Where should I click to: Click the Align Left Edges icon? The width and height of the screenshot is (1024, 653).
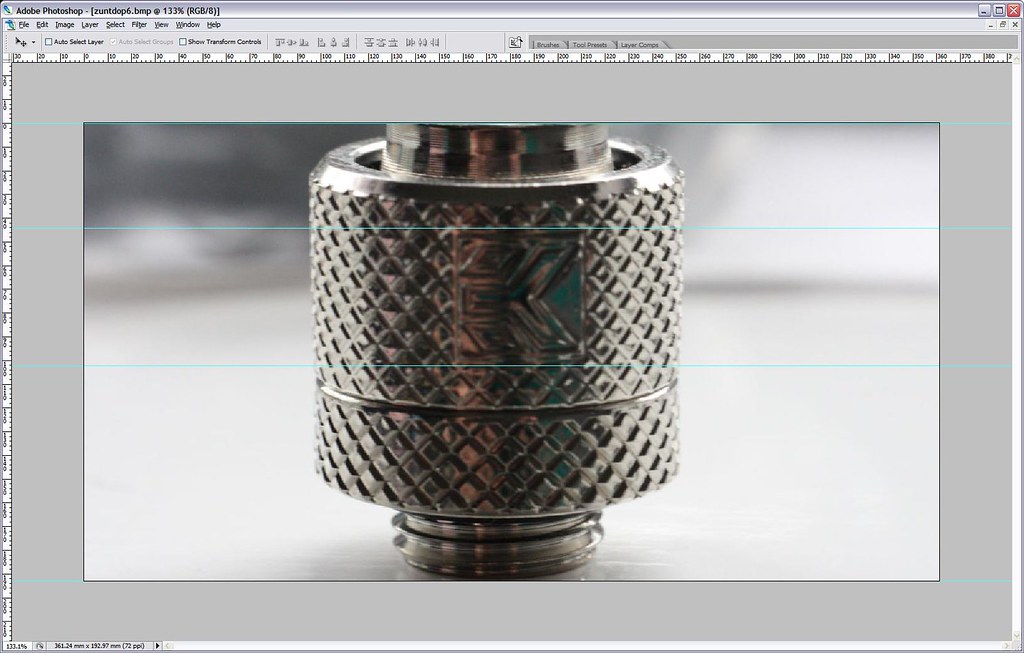(x=321, y=42)
